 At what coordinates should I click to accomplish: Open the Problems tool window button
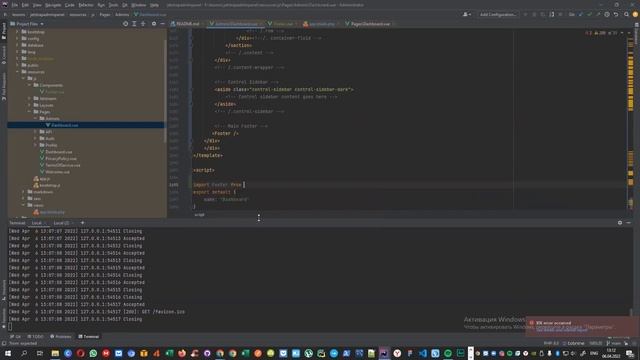[61, 337]
